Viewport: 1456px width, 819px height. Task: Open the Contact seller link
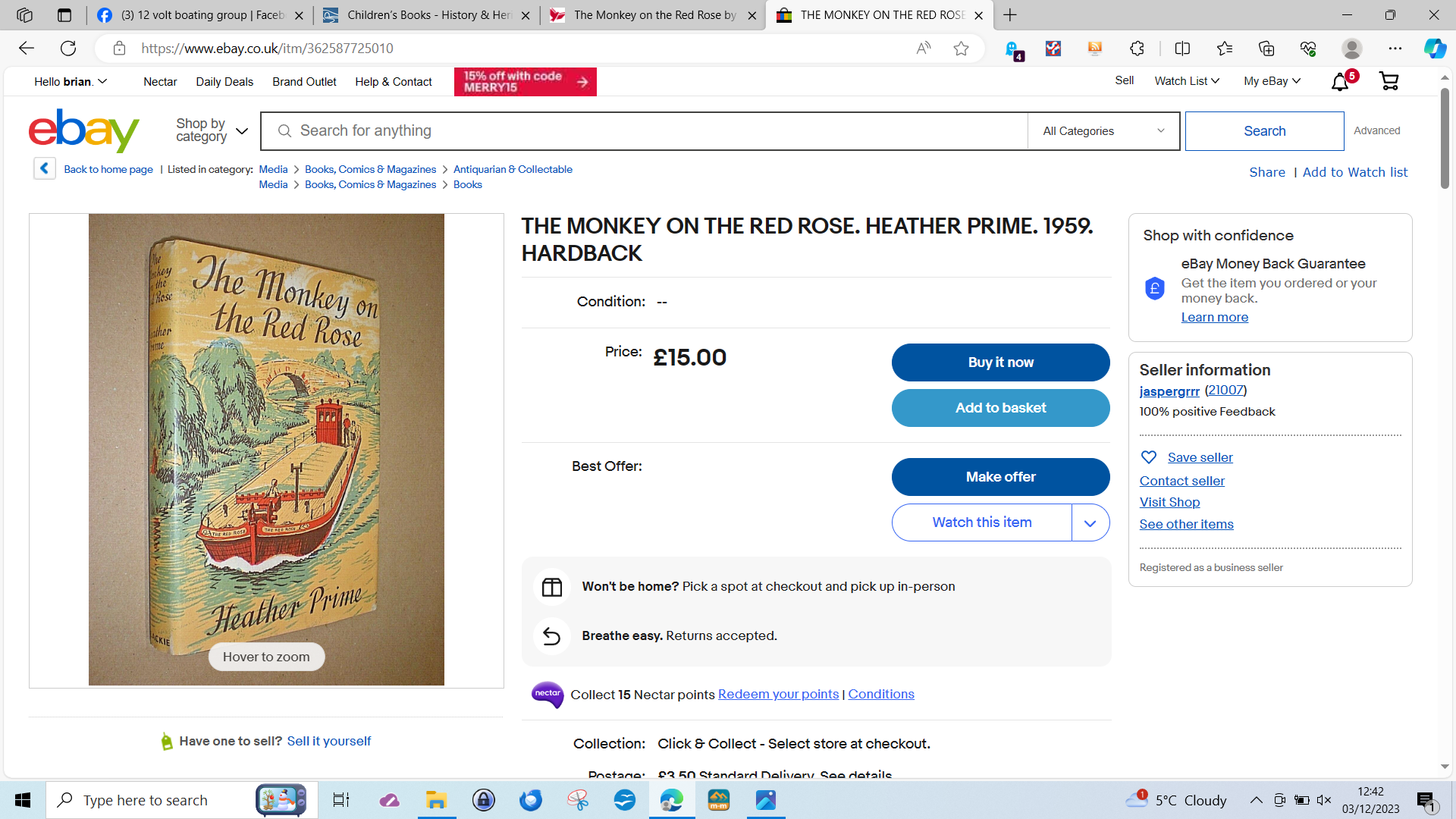tap(1181, 481)
